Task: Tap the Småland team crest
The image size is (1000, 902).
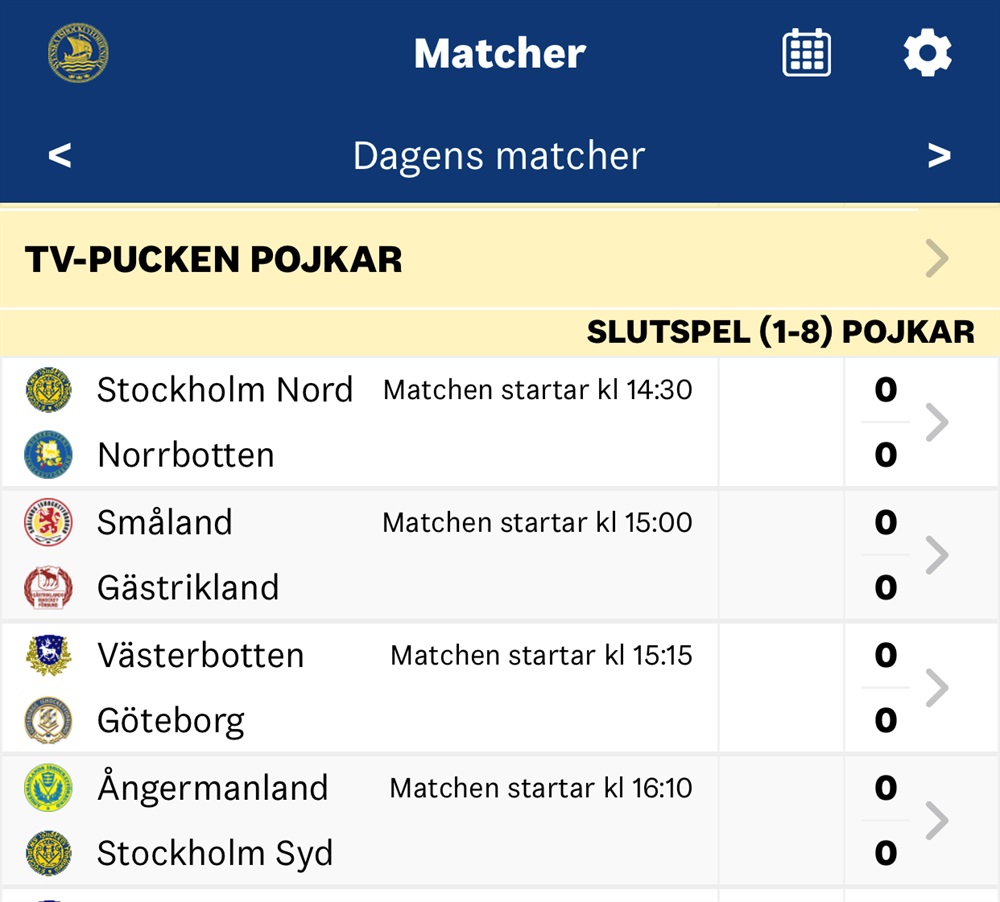Action: point(48,522)
